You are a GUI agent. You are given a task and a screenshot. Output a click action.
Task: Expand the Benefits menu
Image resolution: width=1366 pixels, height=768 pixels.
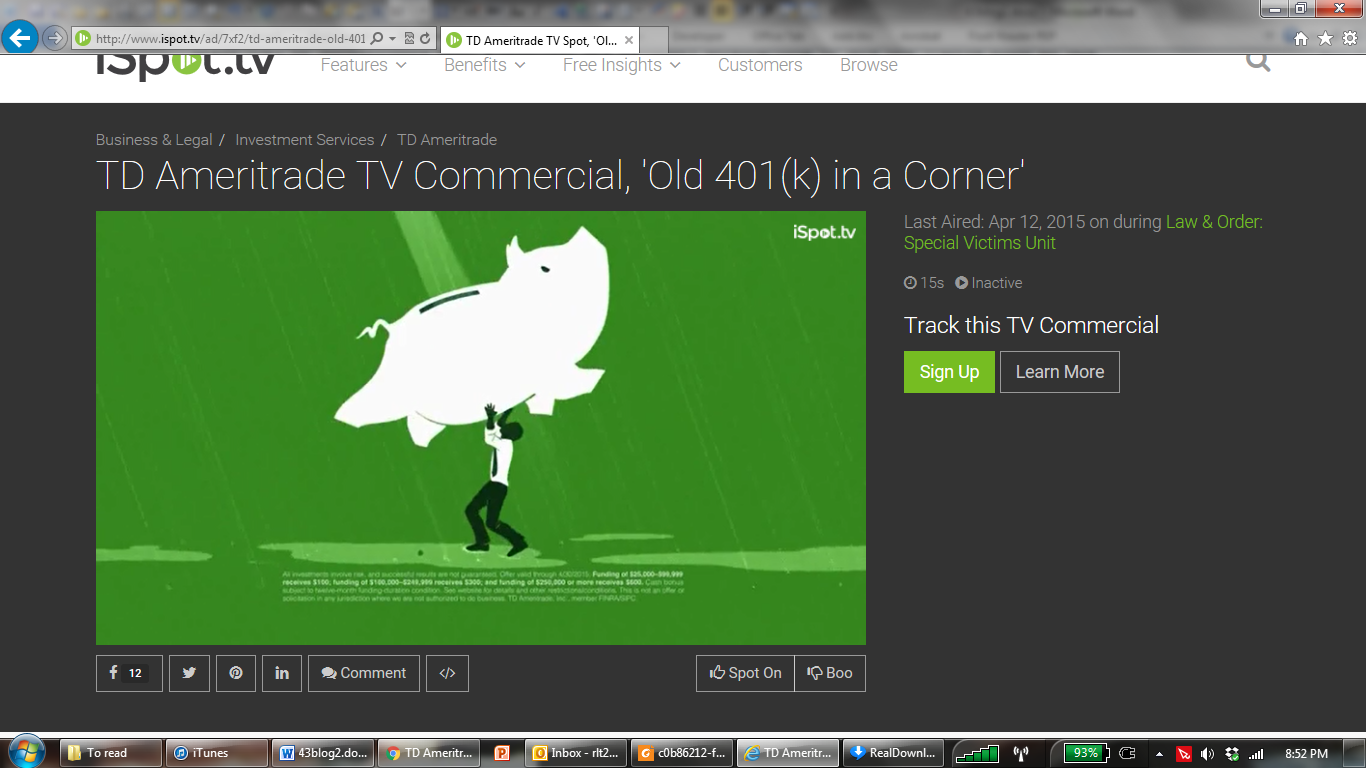[x=484, y=65]
